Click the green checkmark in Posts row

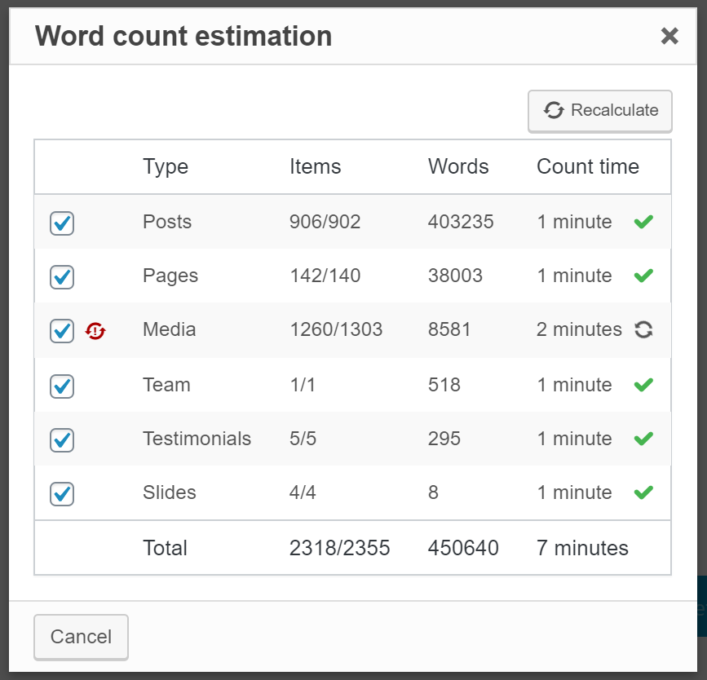coord(643,222)
